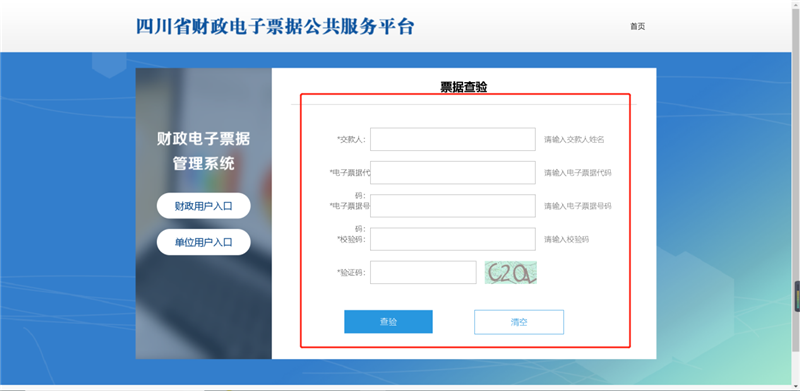Focus the 验证码 input field
This screenshot has width=800, height=391.
click(x=423, y=273)
